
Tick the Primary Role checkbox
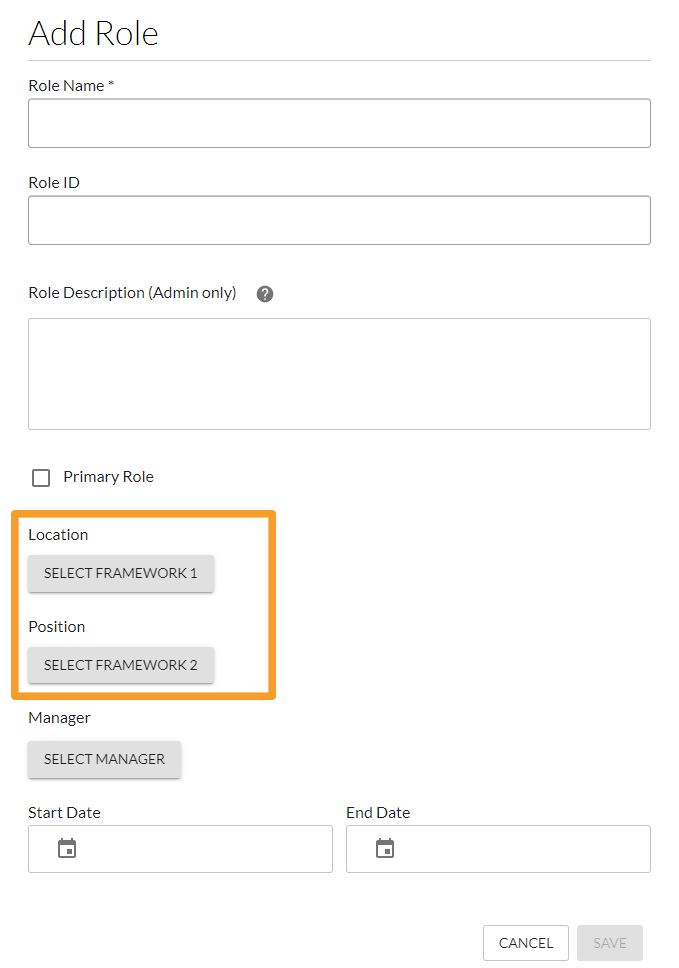(x=41, y=478)
